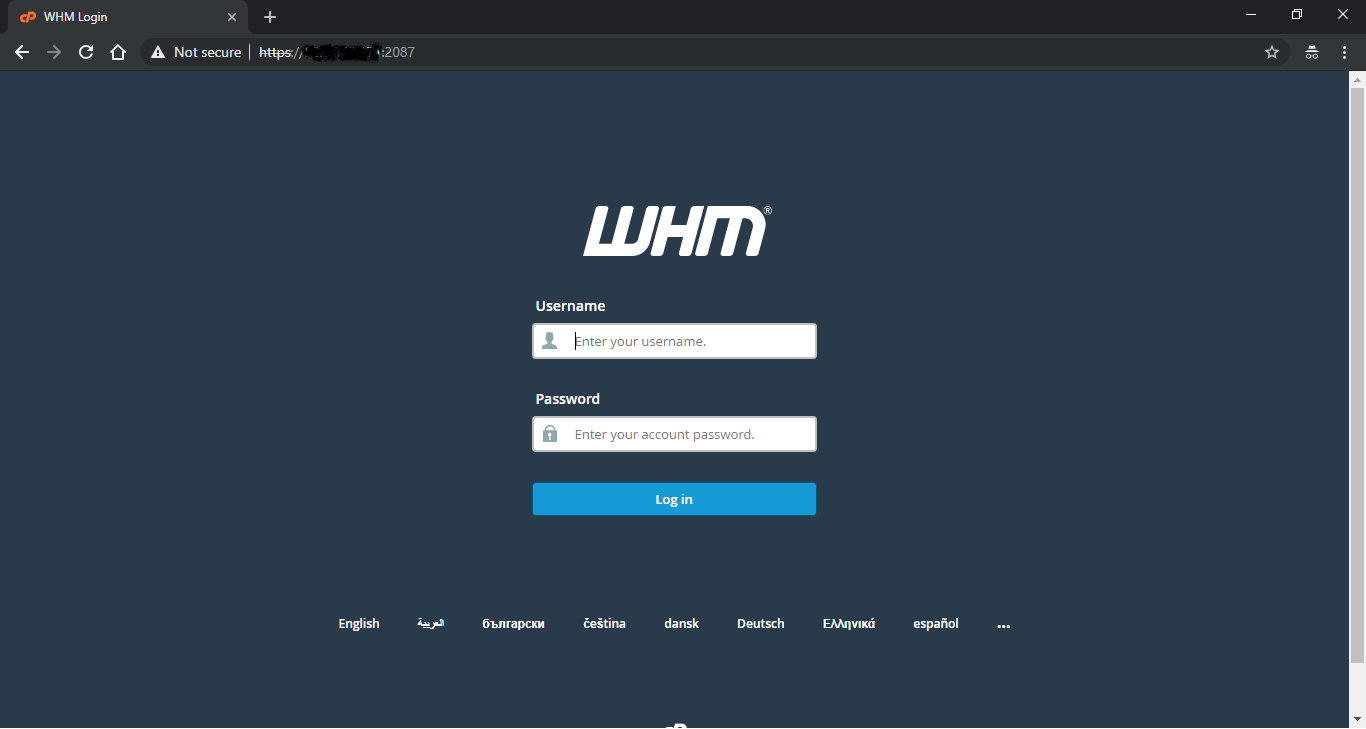The width and height of the screenshot is (1366, 729).
Task: Select the čeština language link
Action: click(x=605, y=624)
